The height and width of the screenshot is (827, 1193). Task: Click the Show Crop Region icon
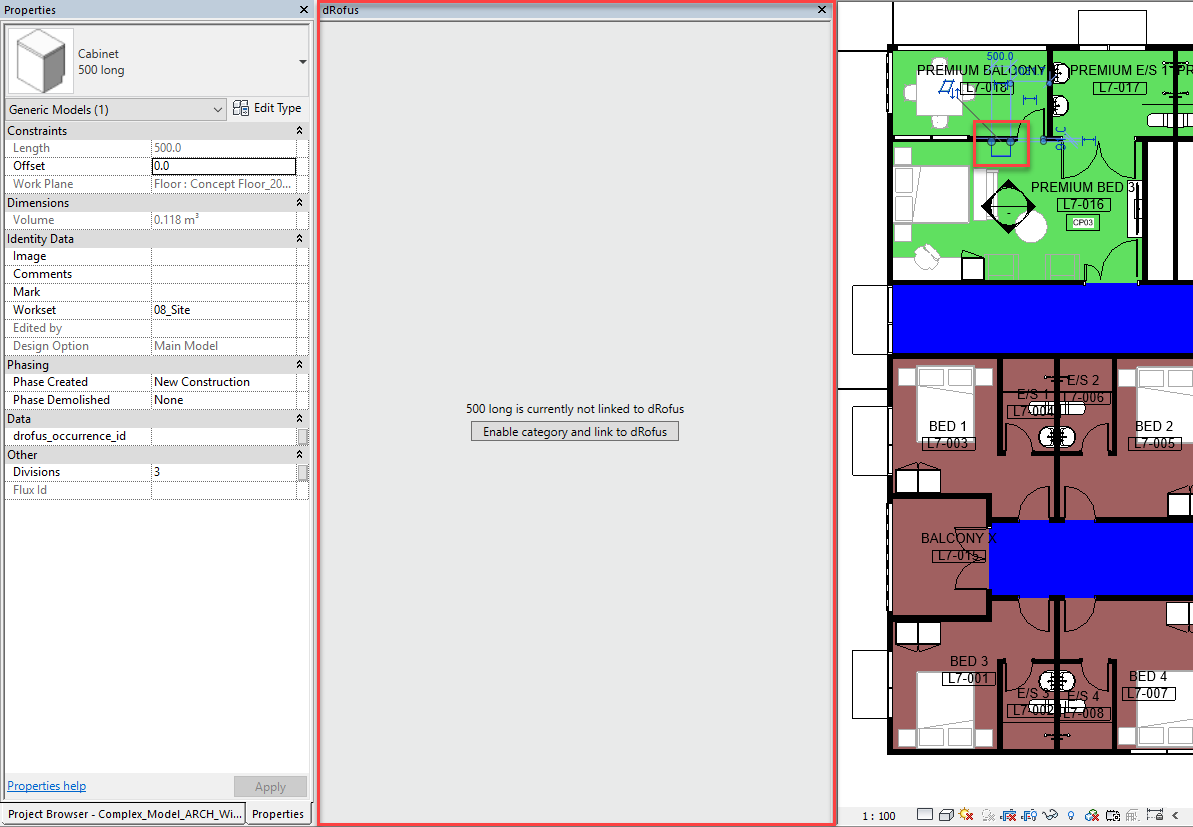coord(1028,816)
